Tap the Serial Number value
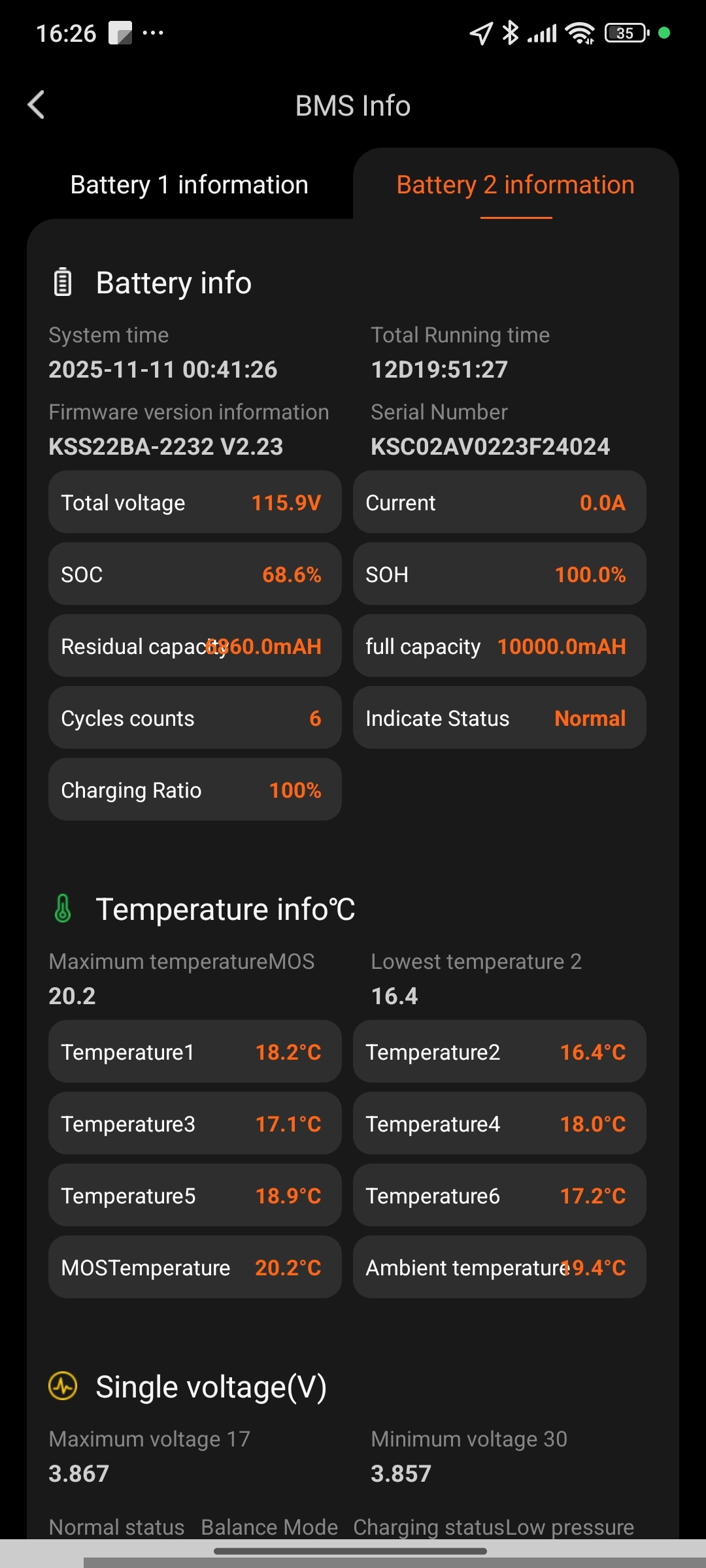The width and height of the screenshot is (706, 1568). [490, 447]
